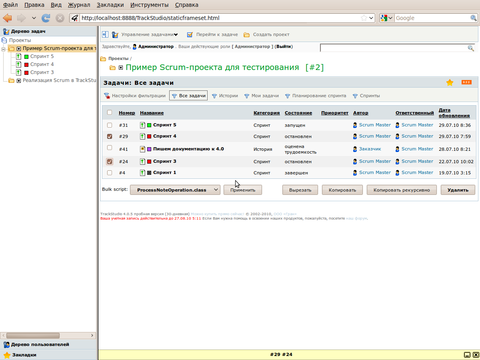This screenshot has height=360, width=480.
Task: Toggle the select-all checkbox in table header
Action: coord(109,112)
